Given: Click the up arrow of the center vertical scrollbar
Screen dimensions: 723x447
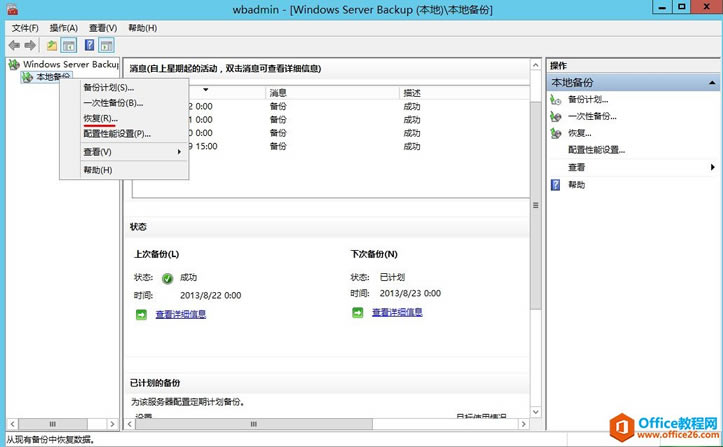Looking at the screenshot, I should [x=536, y=65].
